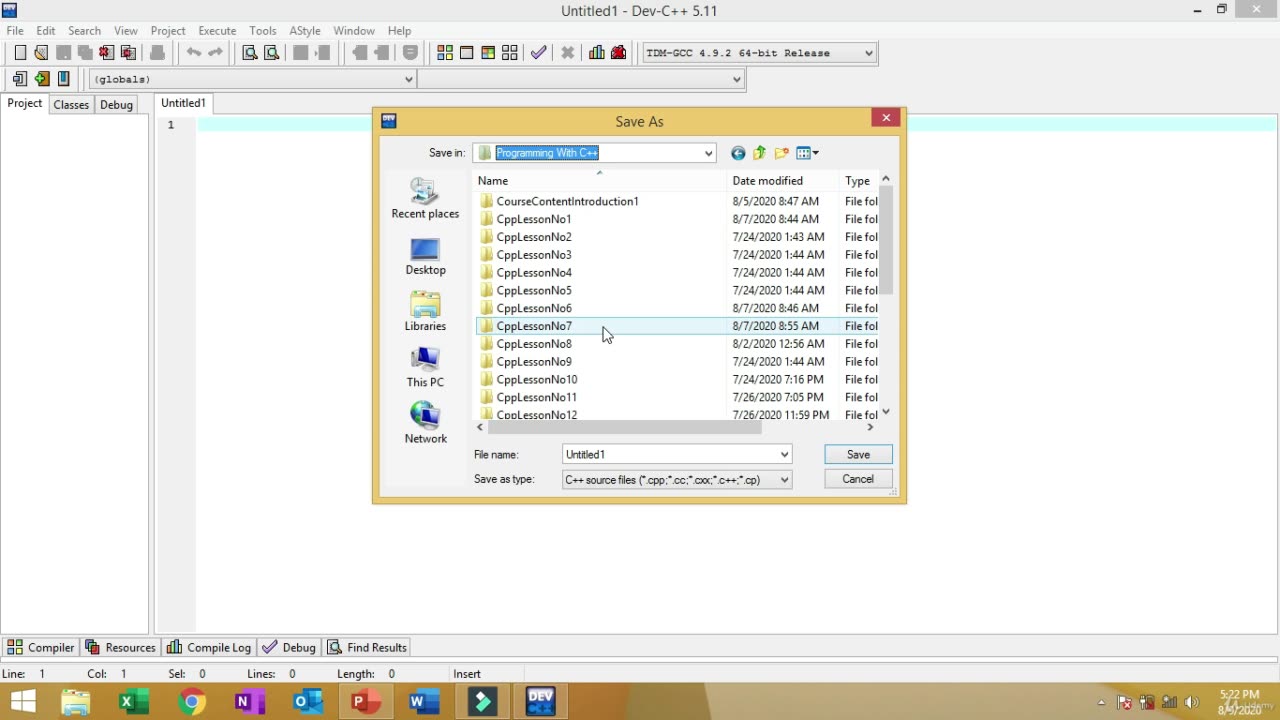The width and height of the screenshot is (1280, 720).
Task: Click the Close All files toolbar icon
Action: (x=128, y=53)
